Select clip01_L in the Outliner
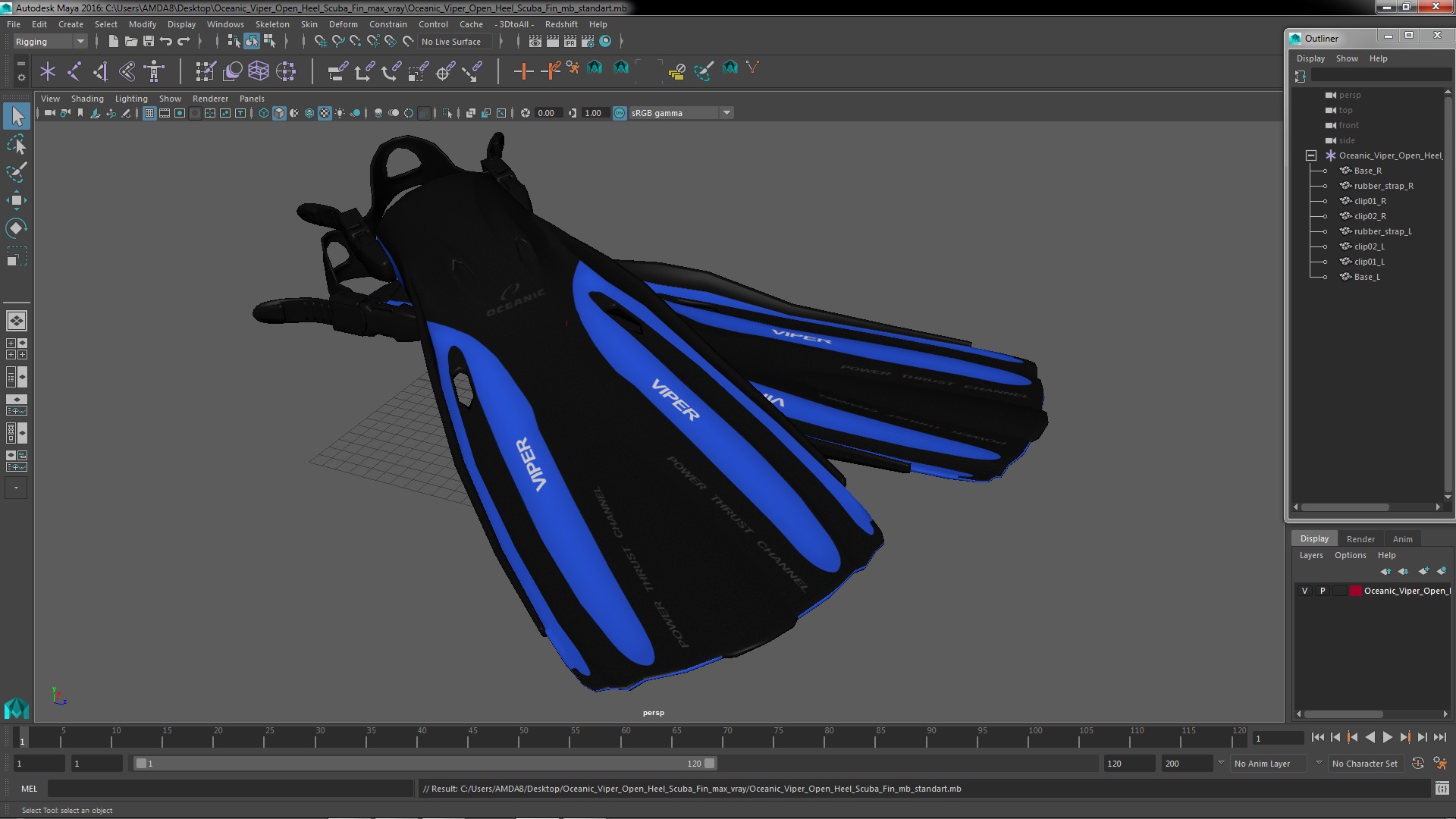 pos(1369,262)
